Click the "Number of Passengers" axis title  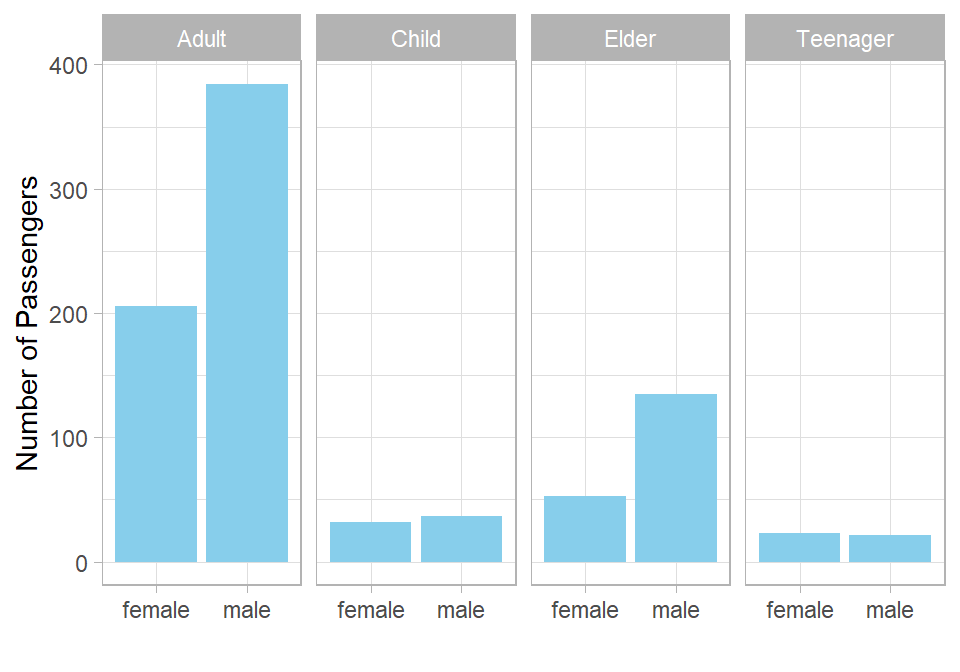tap(28, 323)
